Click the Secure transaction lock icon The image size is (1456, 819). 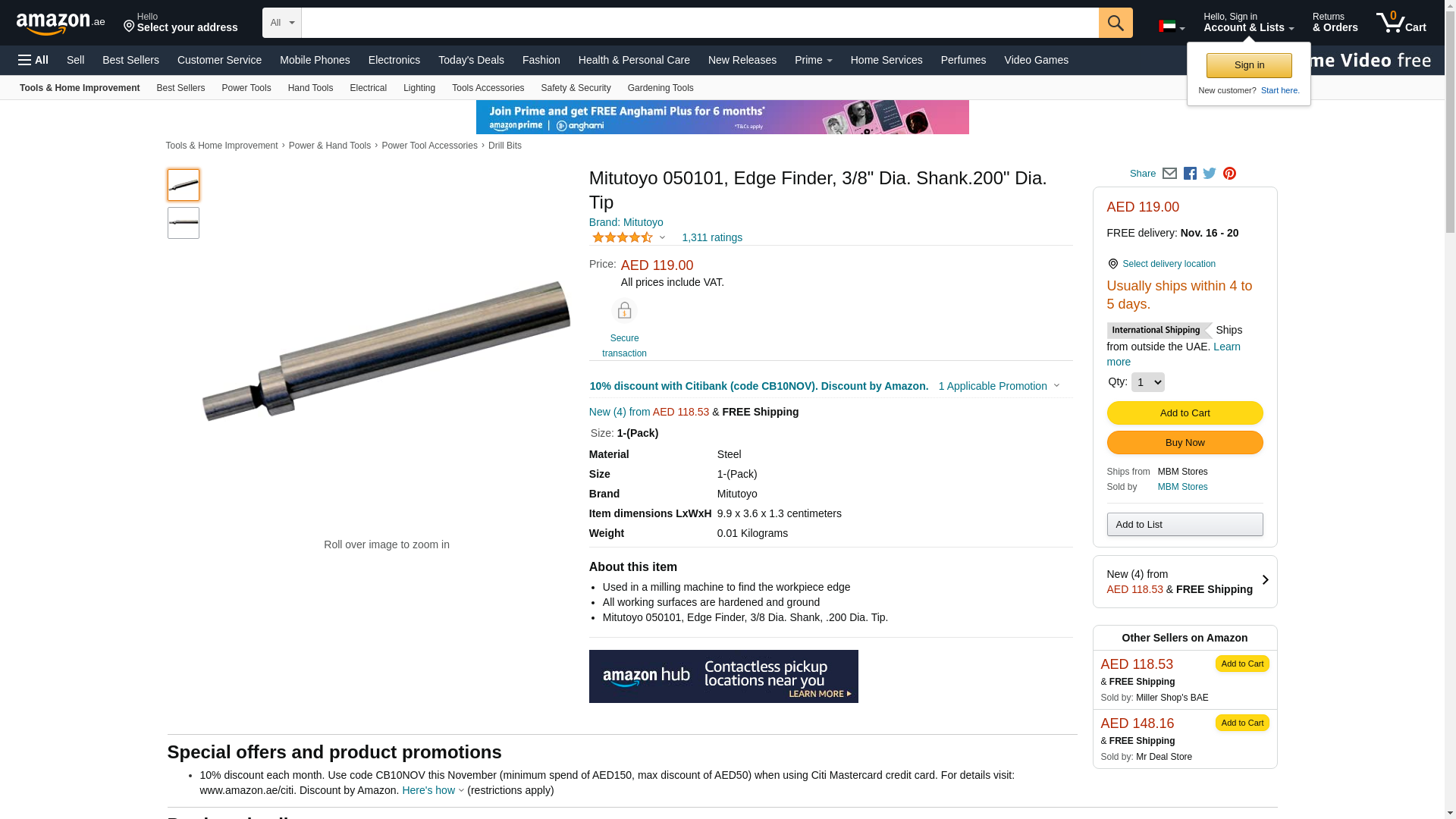tap(624, 311)
